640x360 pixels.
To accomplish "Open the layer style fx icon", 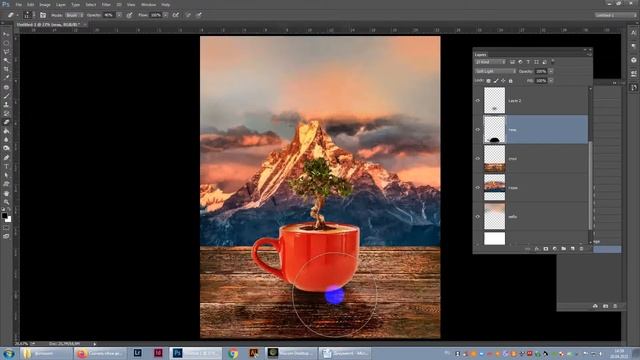I will point(537,249).
